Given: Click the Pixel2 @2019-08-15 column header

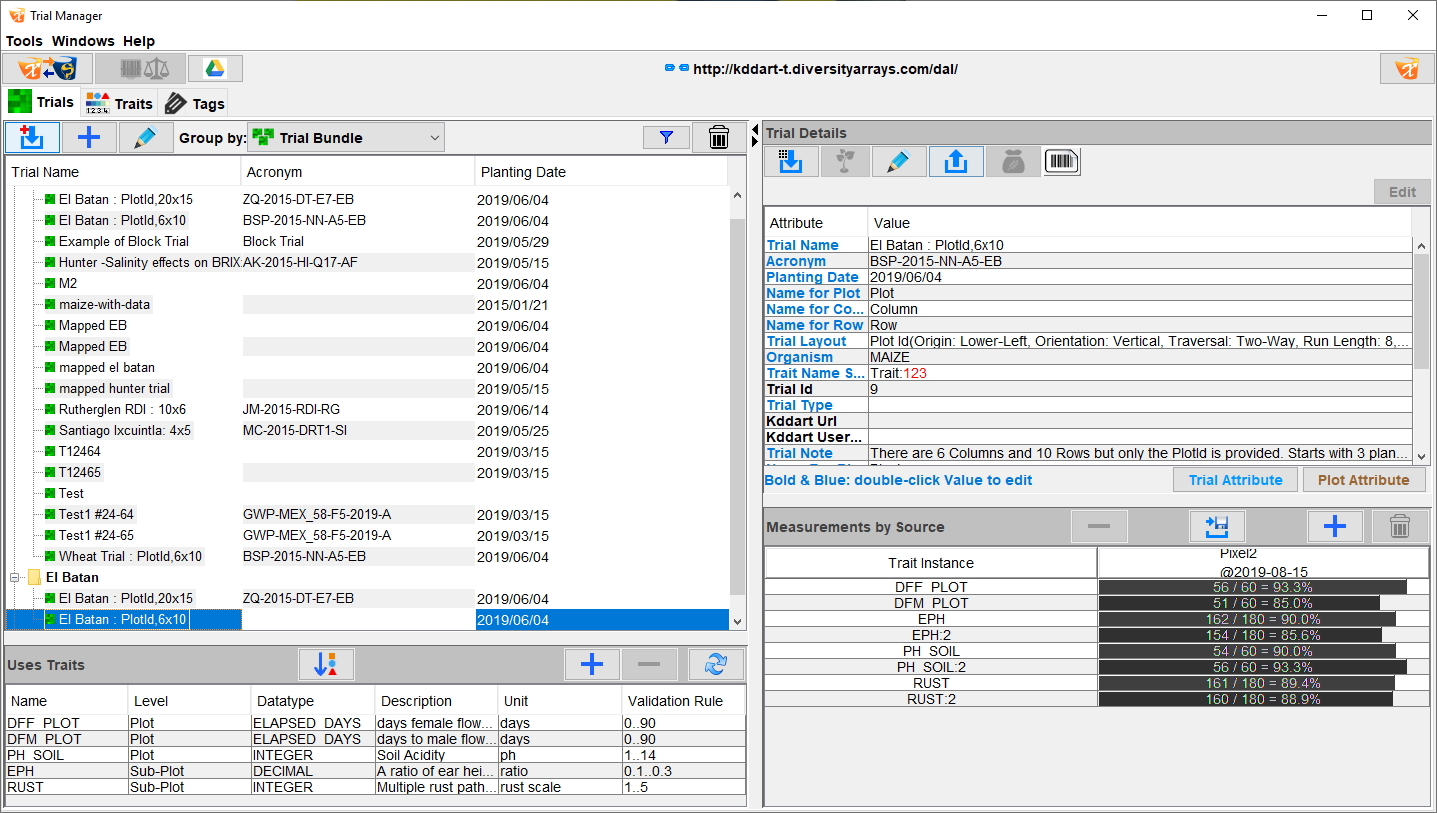Looking at the screenshot, I should [1263, 562].
